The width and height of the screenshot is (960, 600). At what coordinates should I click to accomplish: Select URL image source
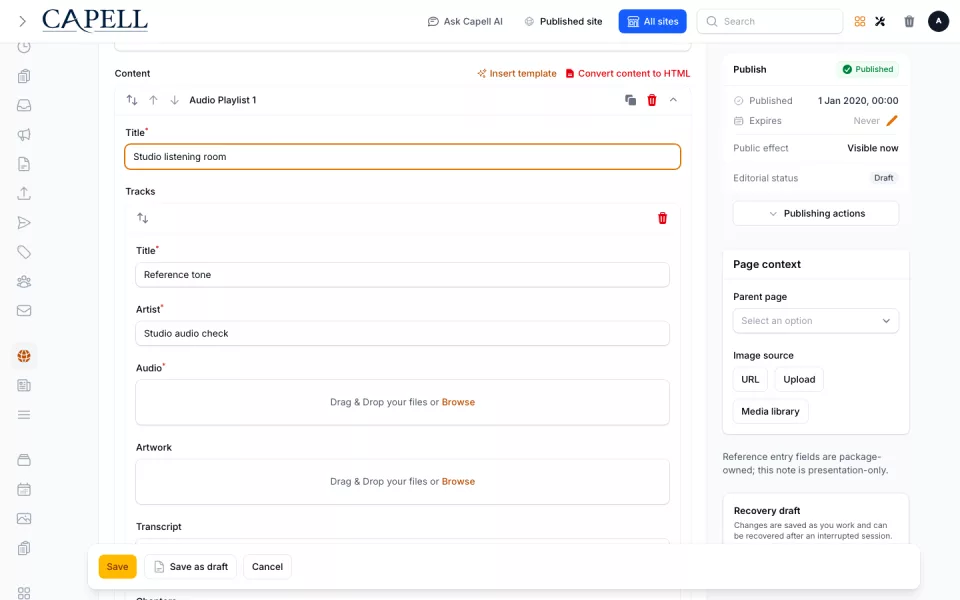(750, 380)
